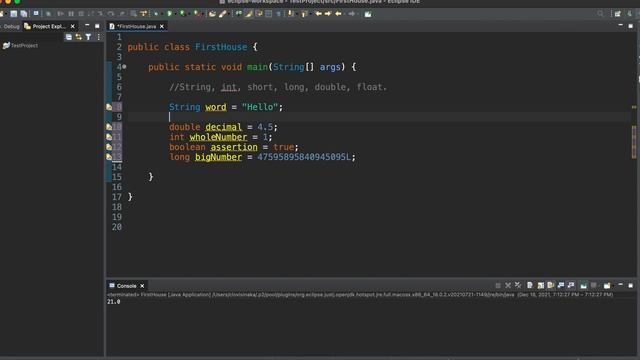The width and height of the screenshot is (640, 360).
Task: Toggle Word Wrap toolbar icon
Action: click(259, 14)
